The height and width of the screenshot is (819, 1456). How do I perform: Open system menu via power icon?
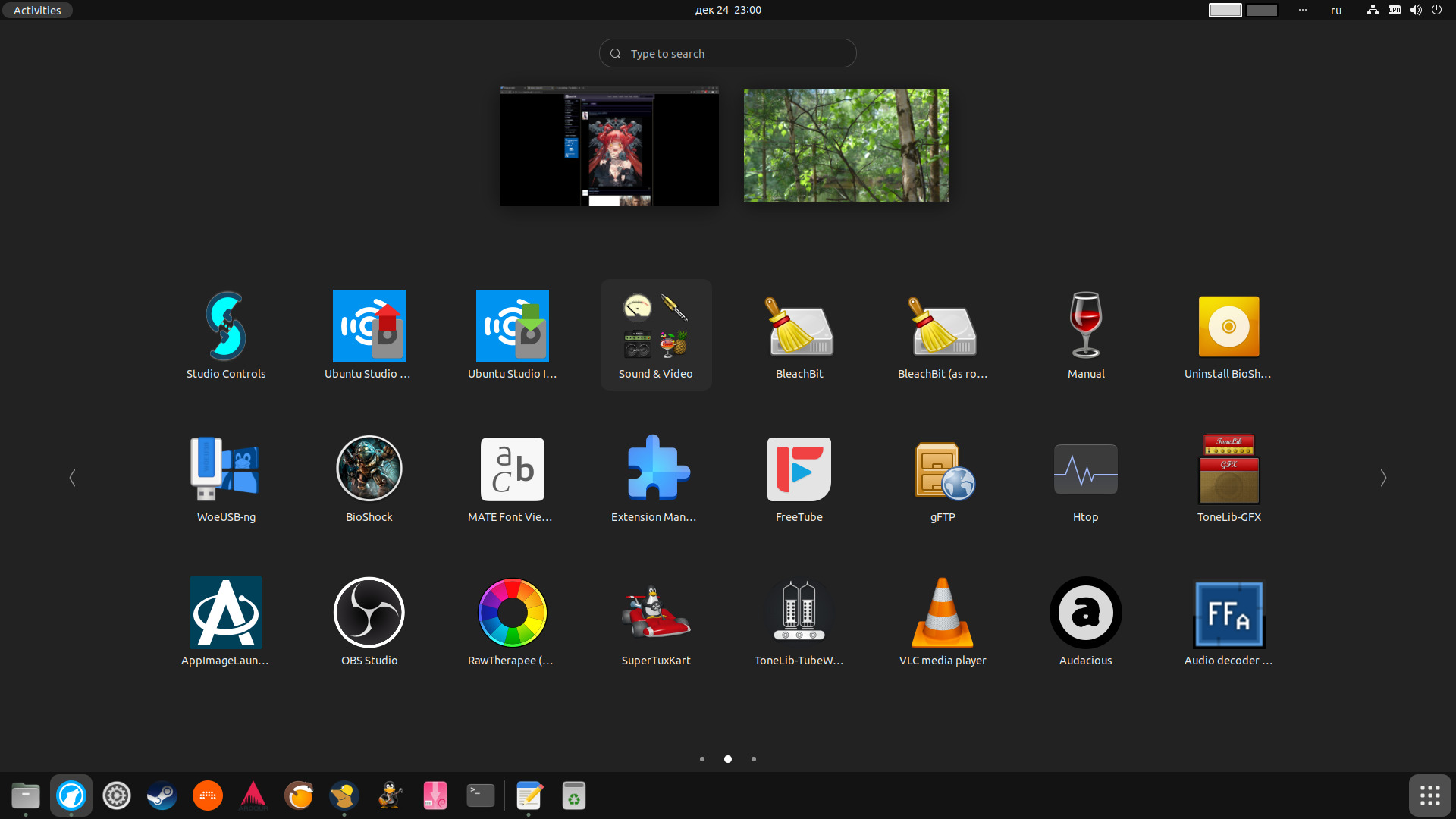pyautogui.click(x=1436, y=10)
